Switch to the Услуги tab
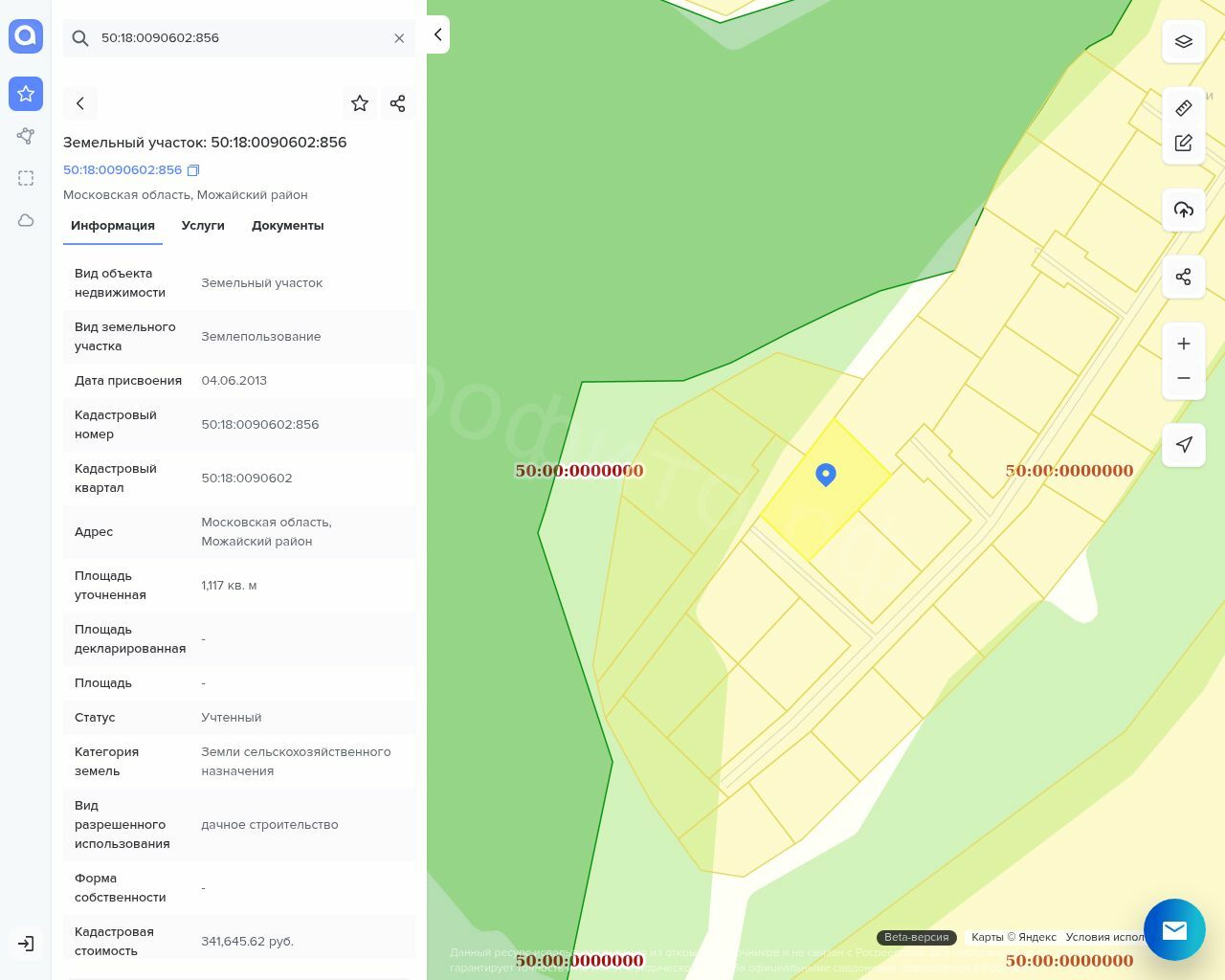This screenshot has height=980, width=1225. pos(203,226)
